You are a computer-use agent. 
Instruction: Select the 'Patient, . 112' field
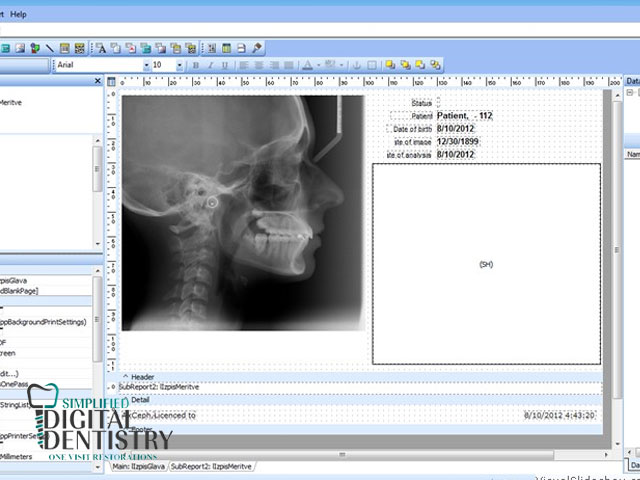click(464, 116)
